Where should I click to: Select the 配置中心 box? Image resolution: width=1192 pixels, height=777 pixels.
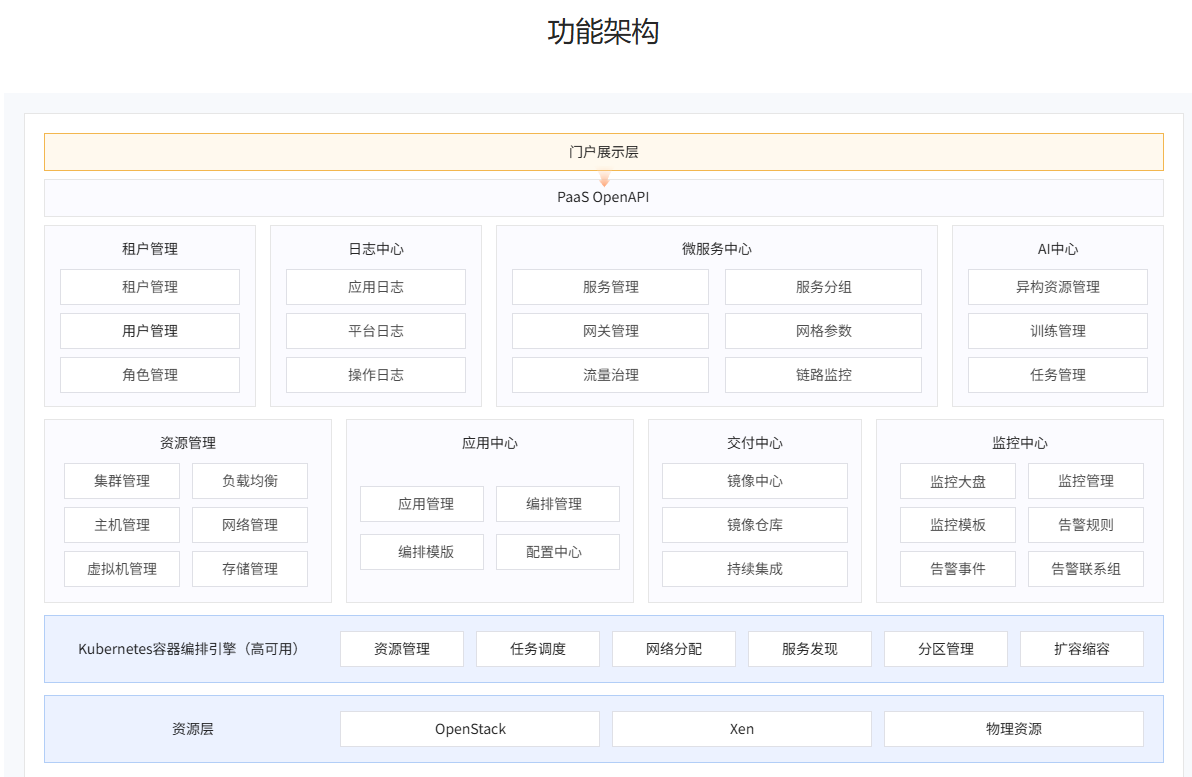pyautogui.click(x=557, y=552)
